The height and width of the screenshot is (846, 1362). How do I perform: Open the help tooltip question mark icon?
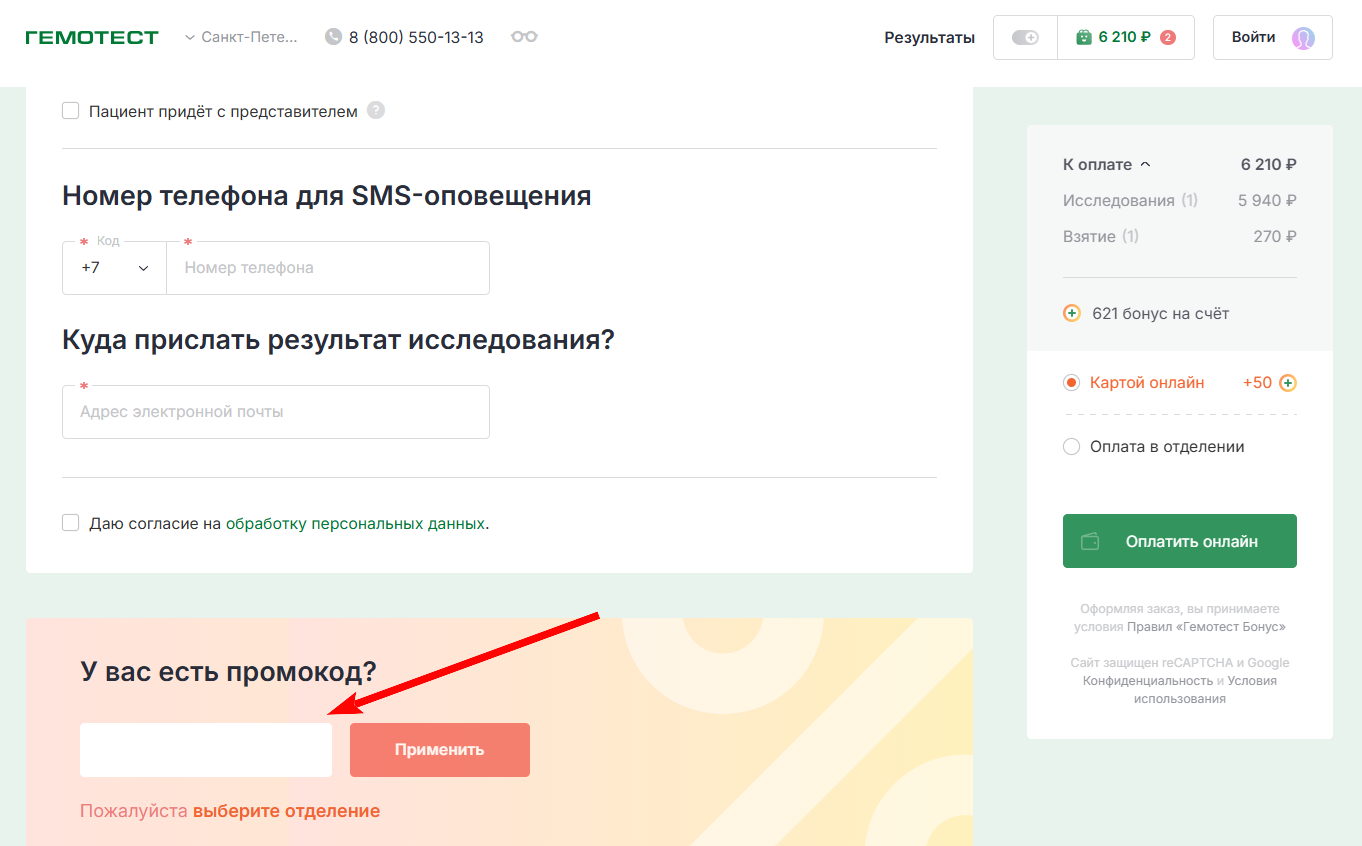376,110
